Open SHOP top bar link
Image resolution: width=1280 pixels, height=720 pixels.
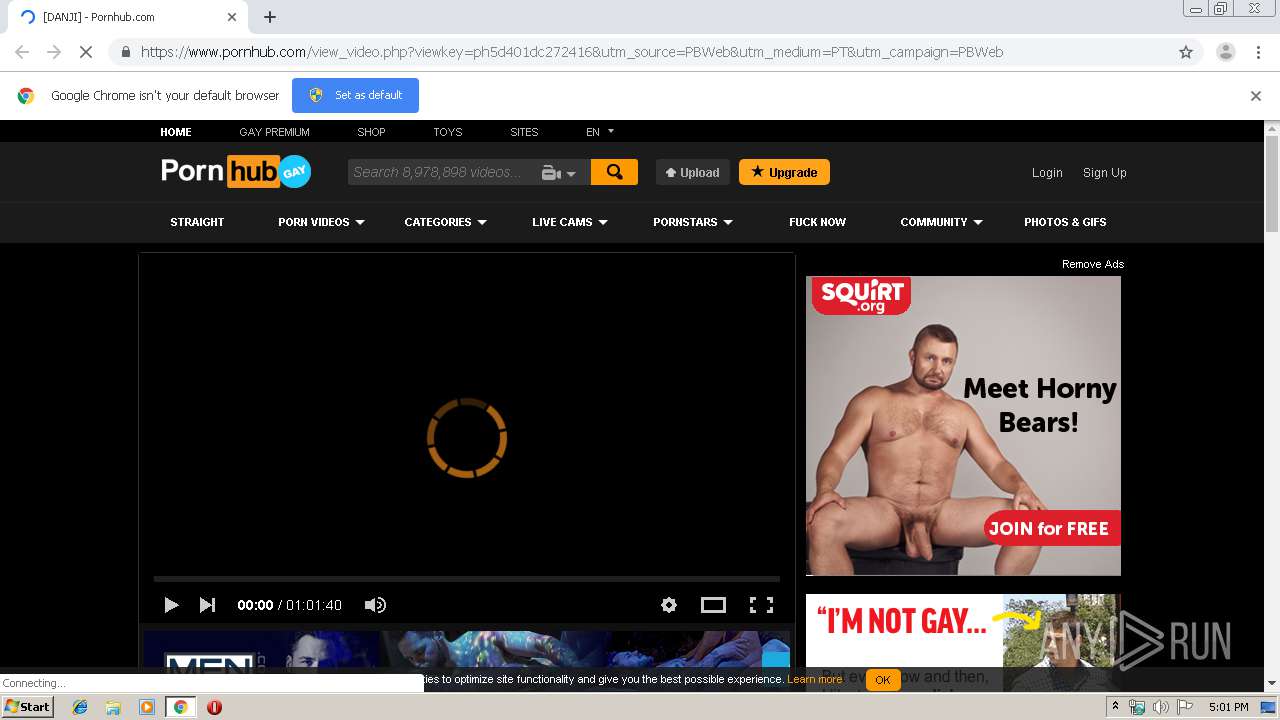click(x=371, y=132)
